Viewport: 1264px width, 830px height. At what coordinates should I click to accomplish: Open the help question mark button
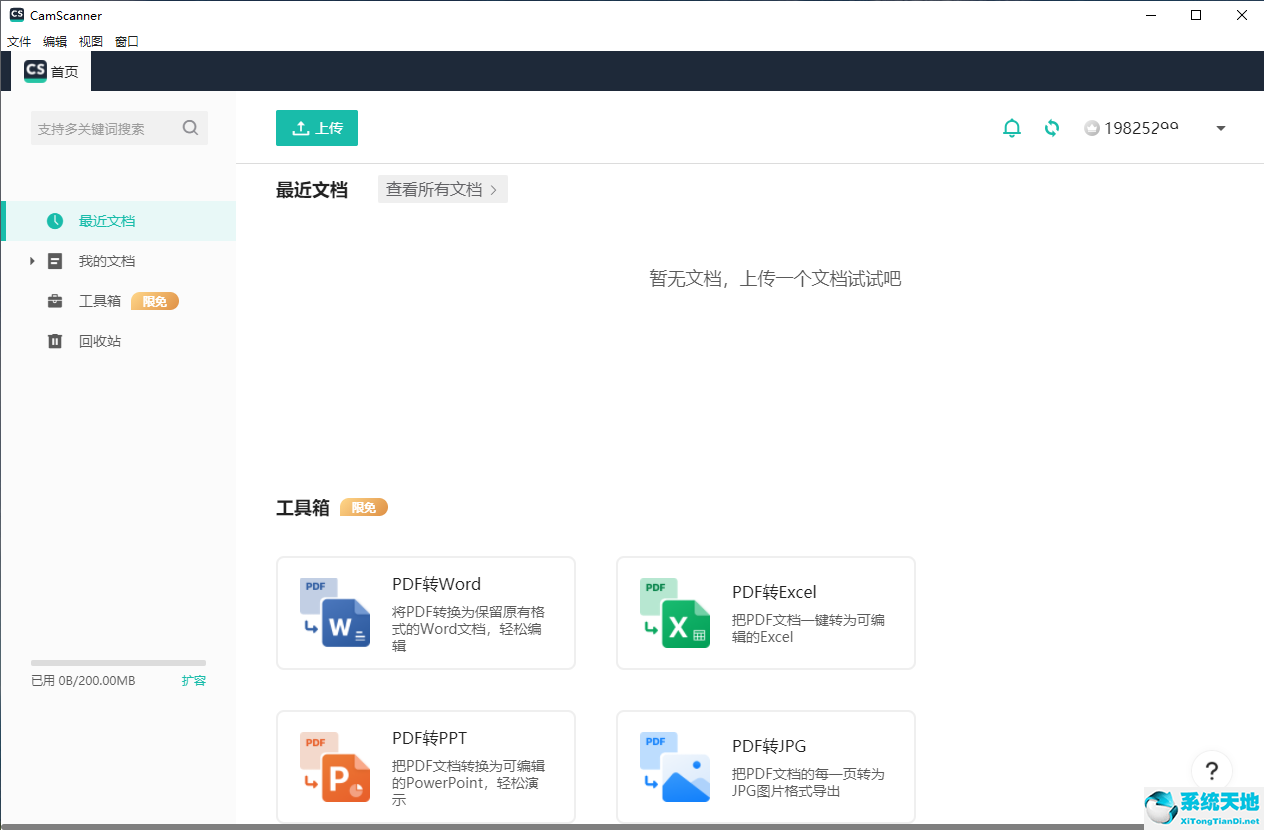[1212, 771]
